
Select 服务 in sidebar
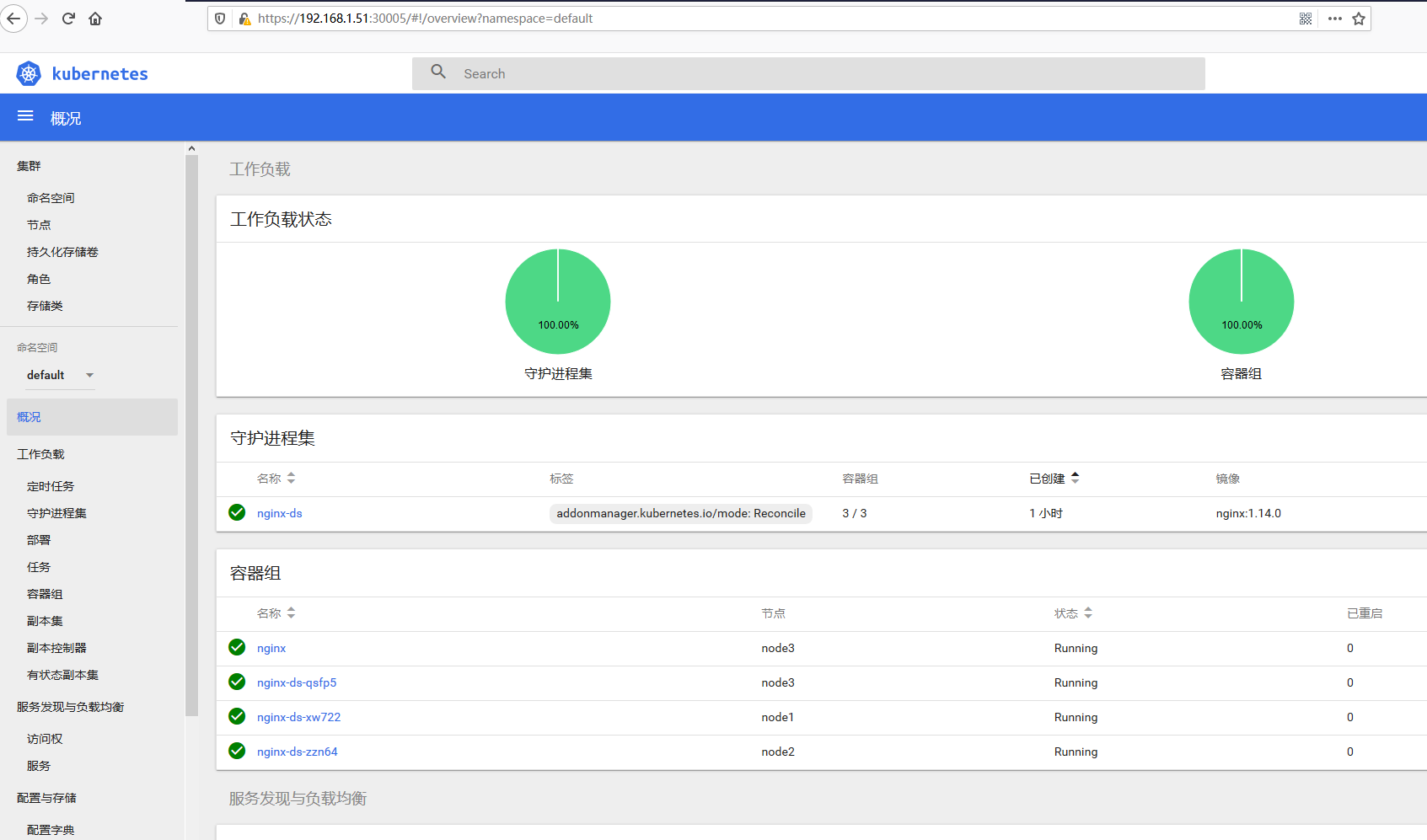tap(39, 766)
